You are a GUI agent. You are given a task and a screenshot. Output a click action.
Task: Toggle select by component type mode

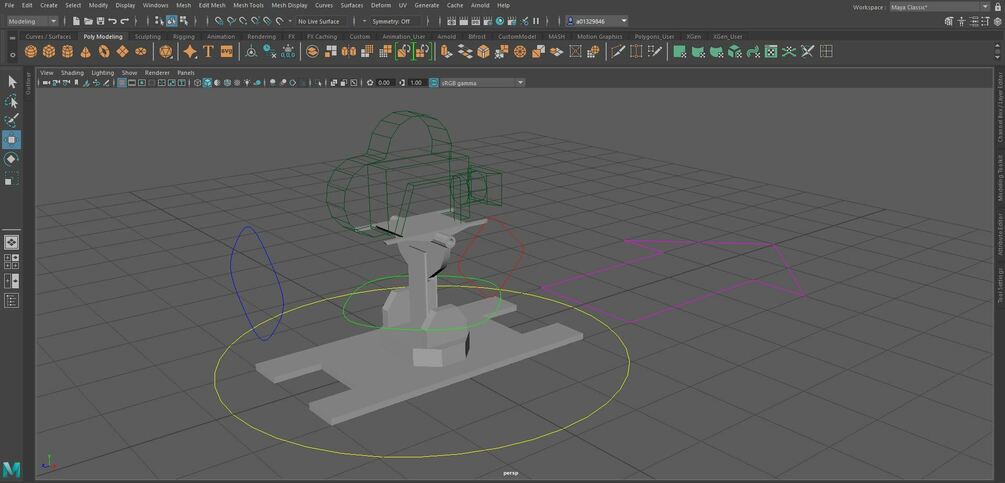[184, 21]
